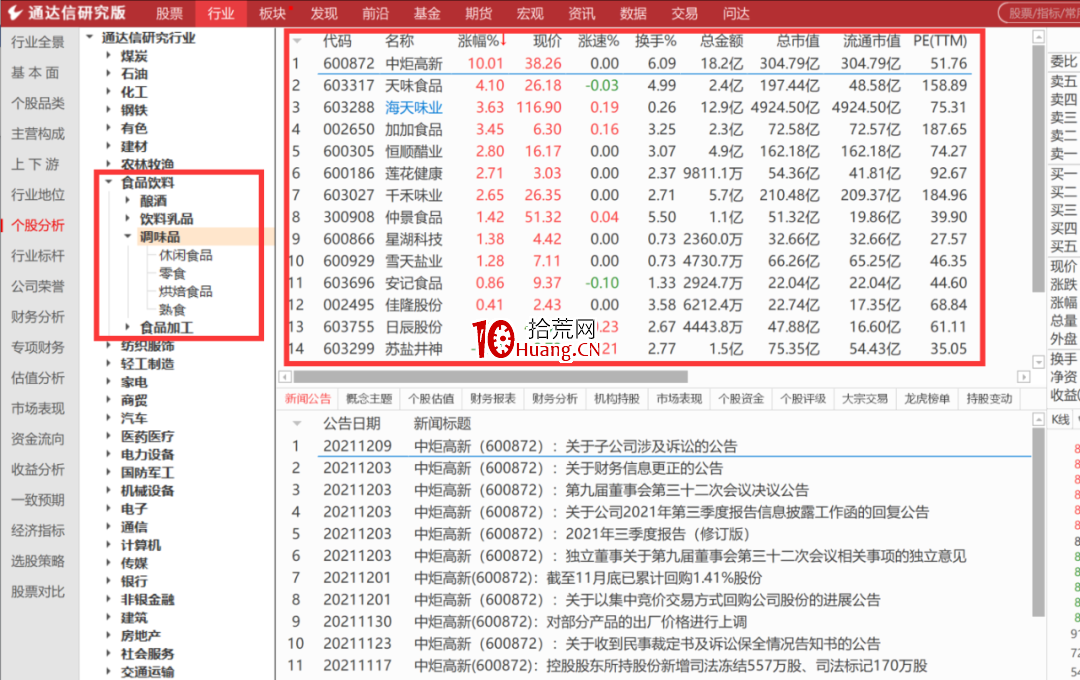
Task: Switch to the 机构持股 tab
Action: coord(617,398)
